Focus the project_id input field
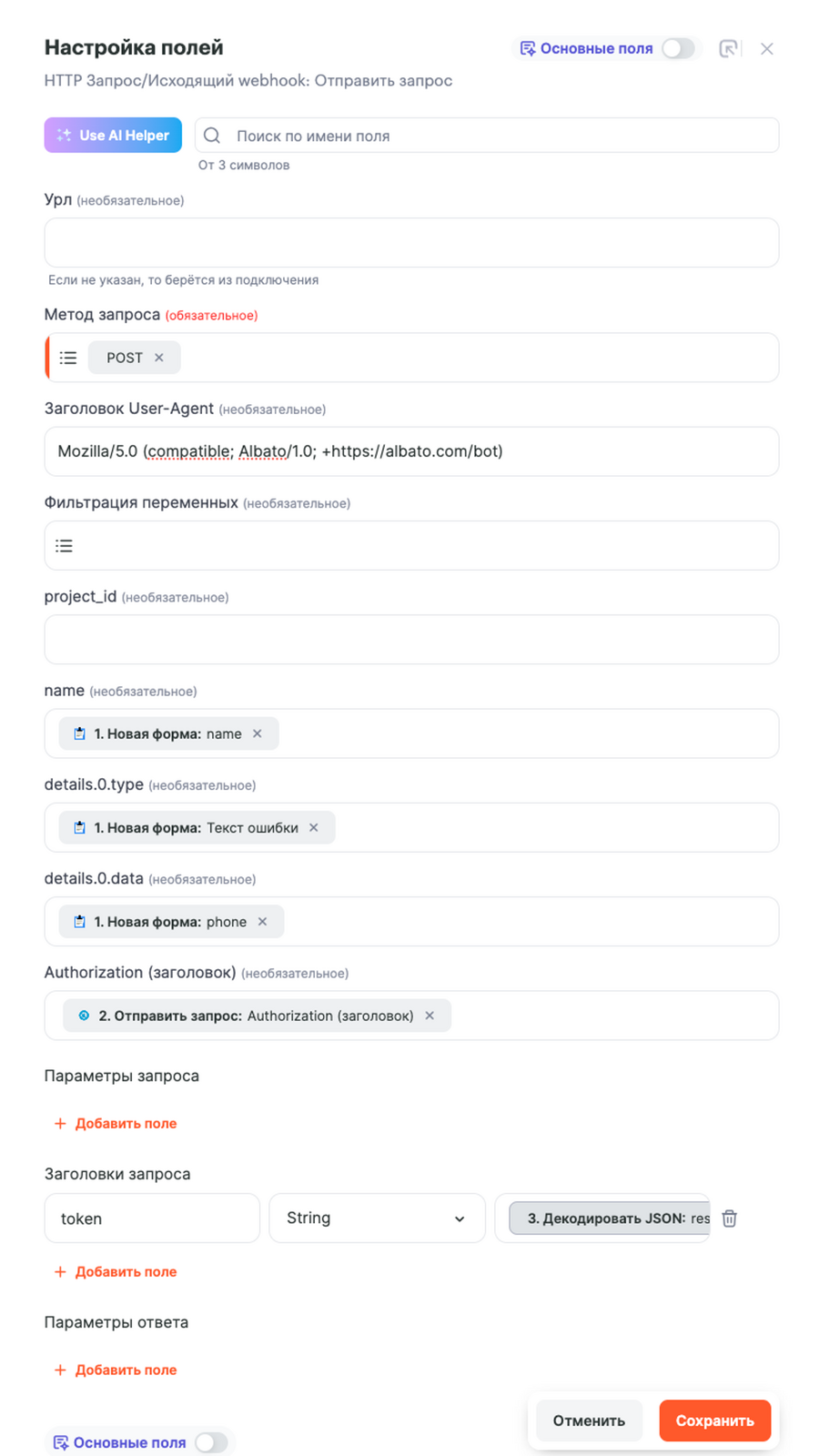 (x=411, y=640)
